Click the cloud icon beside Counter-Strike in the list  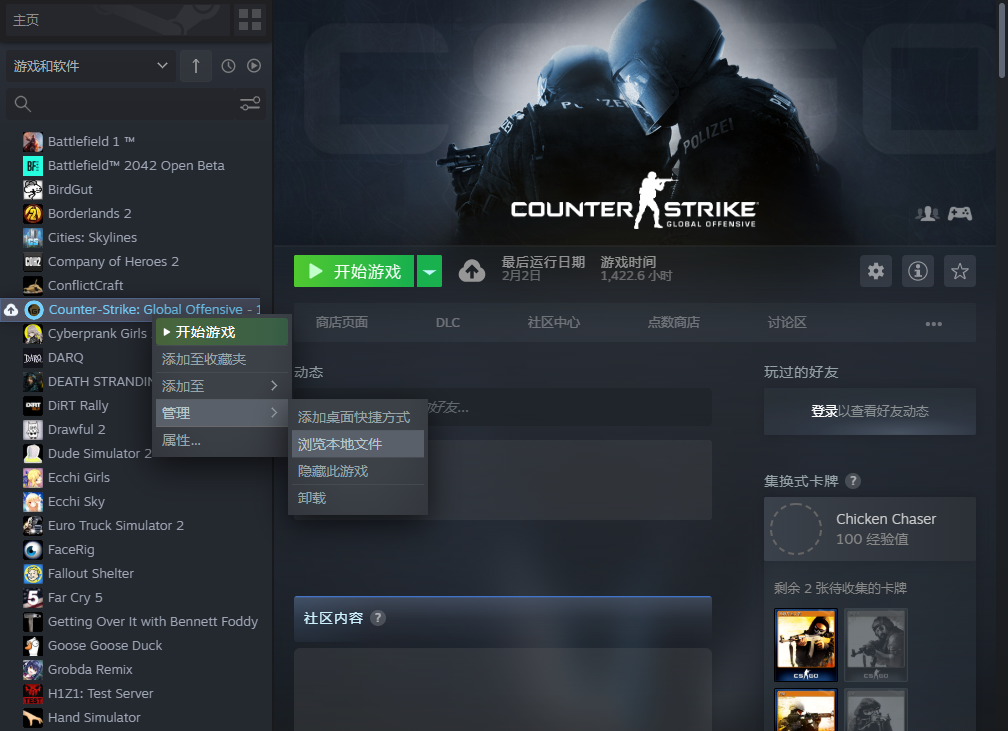pos(11,310)
